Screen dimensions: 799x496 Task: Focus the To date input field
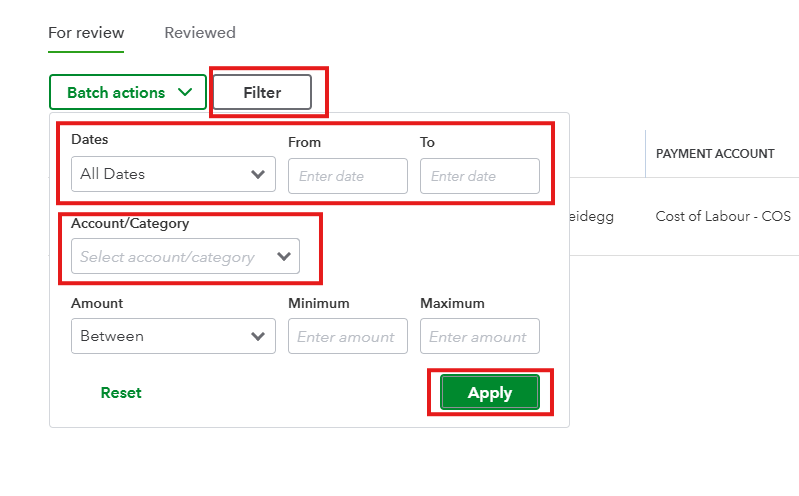479,176
